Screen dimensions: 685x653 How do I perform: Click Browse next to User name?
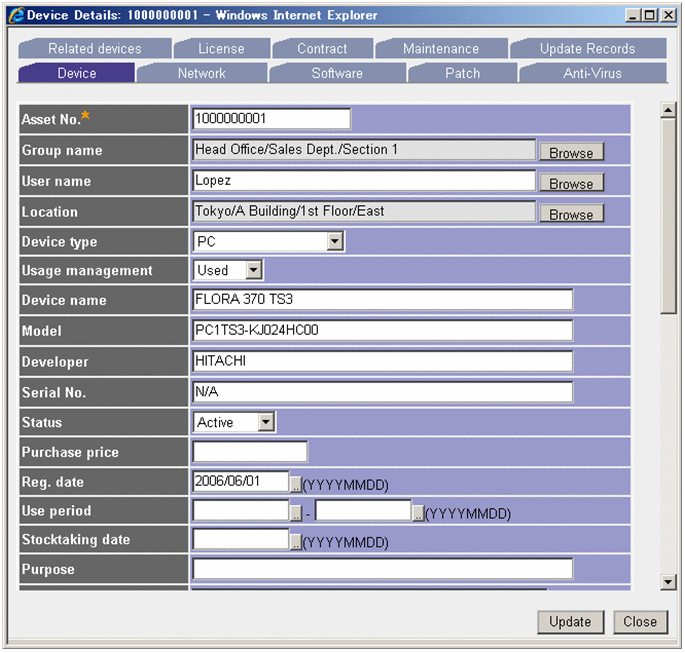(x=571, y=184)
